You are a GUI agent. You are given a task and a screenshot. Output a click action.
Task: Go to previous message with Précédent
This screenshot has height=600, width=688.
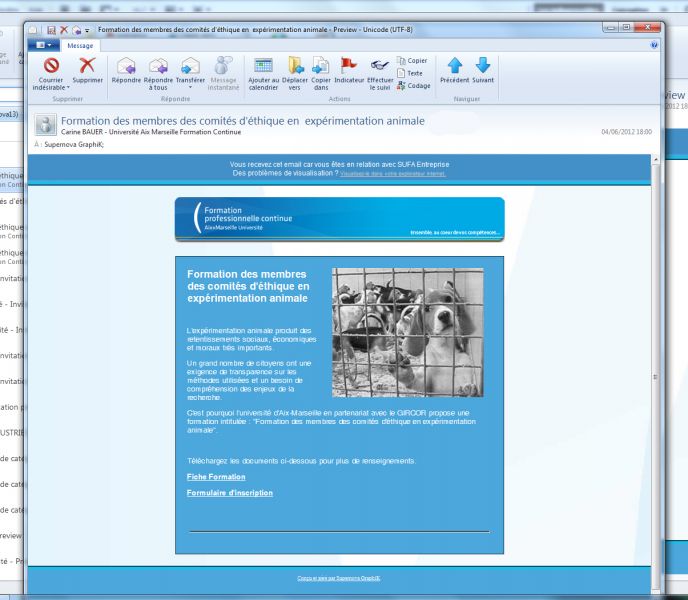455,70
